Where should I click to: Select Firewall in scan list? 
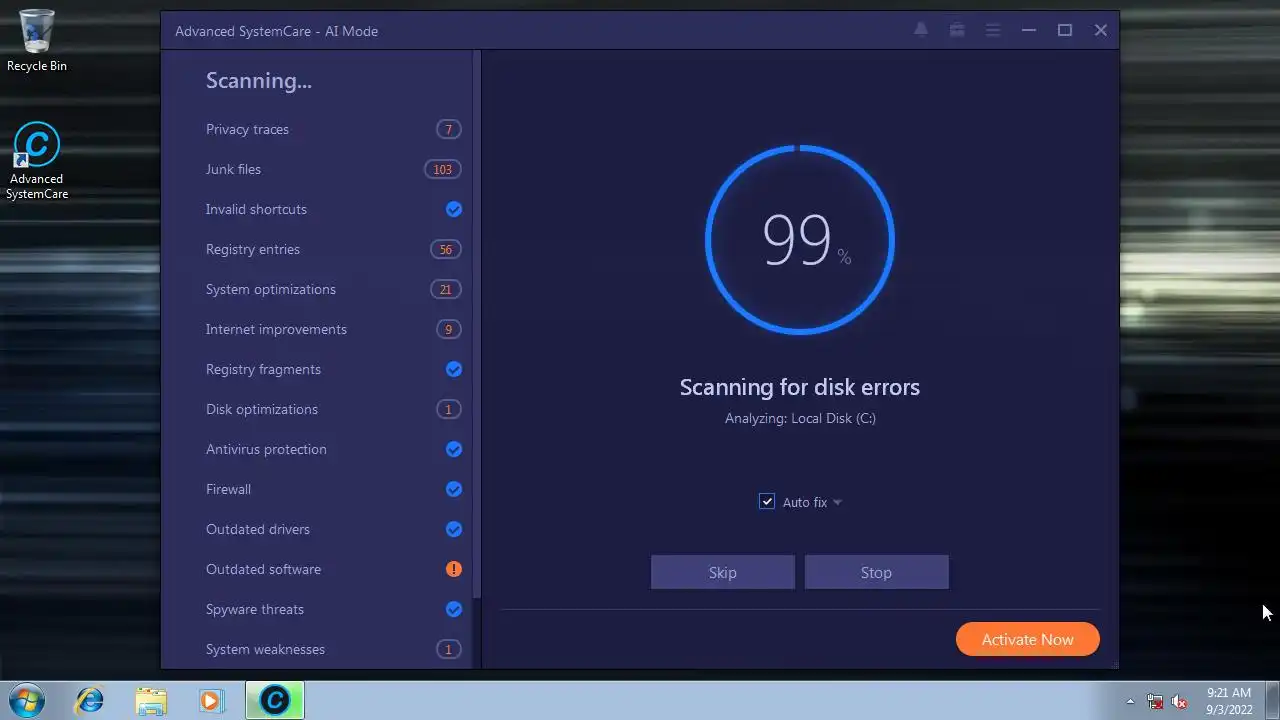click(x=228, y=489)
